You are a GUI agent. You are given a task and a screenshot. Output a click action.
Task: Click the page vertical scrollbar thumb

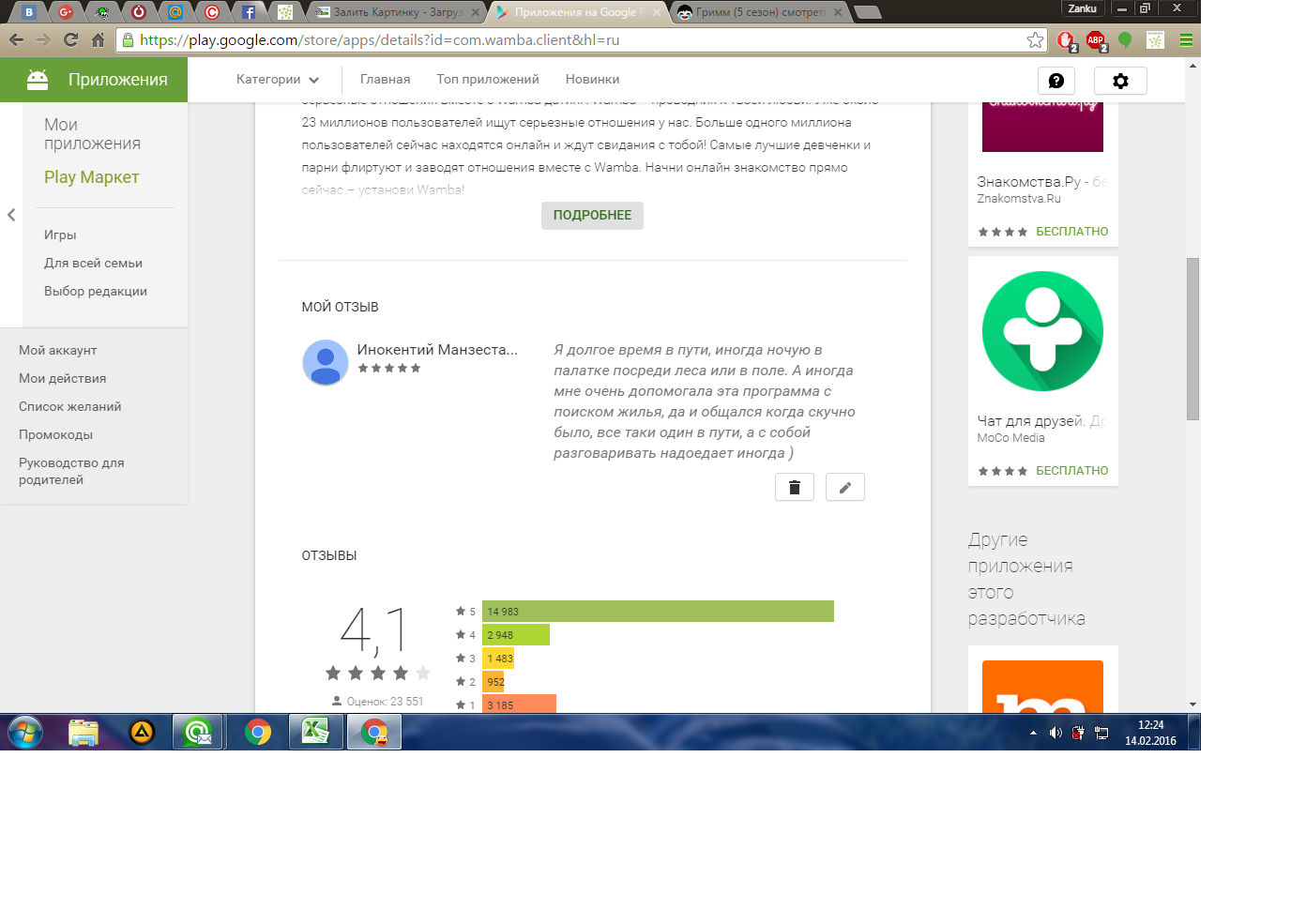pyautogui.click(x=1192, y=339)
